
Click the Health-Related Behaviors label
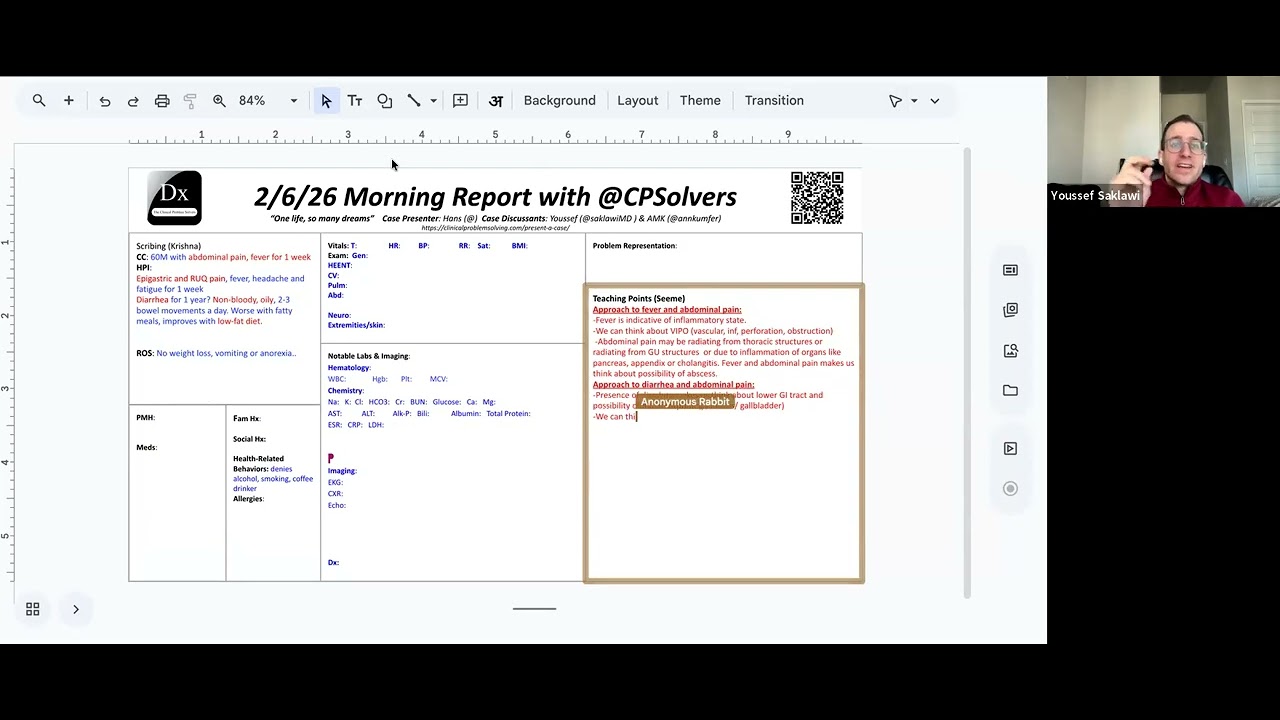click(258, 464)
